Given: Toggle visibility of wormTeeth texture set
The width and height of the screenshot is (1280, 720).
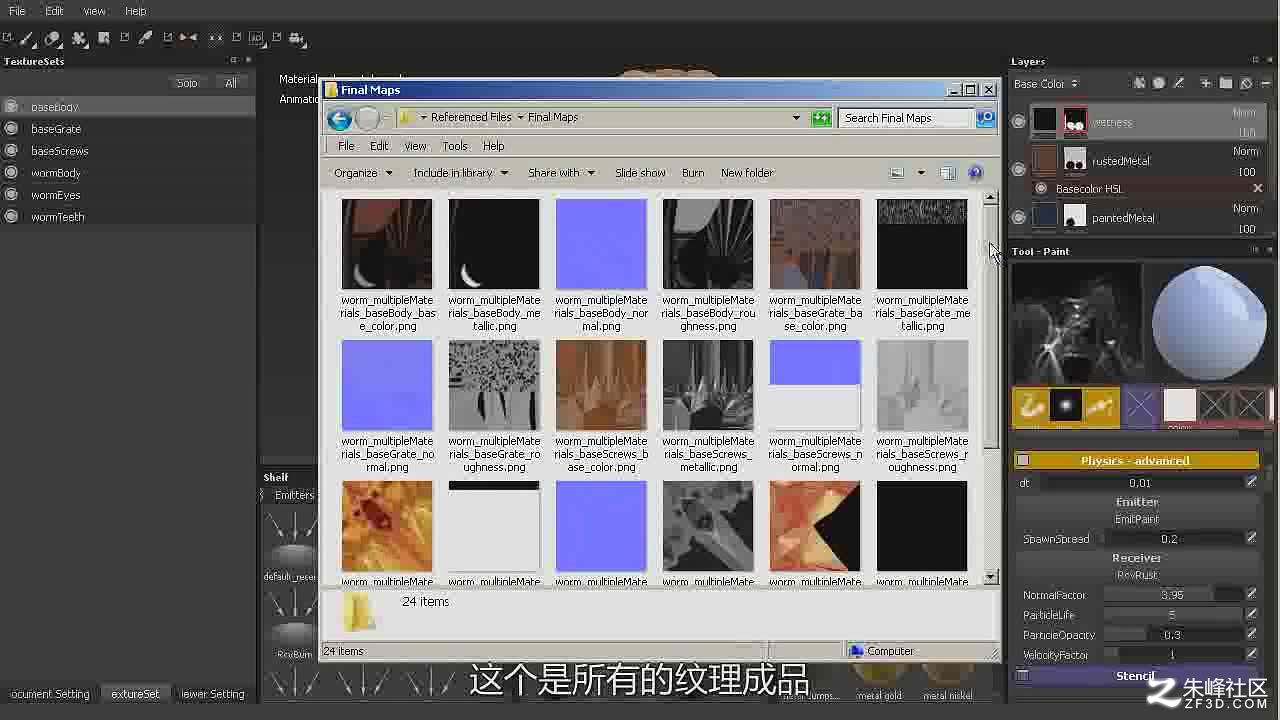Looking at the screenshot, I should pyautogui.click(x=11, y=217).
